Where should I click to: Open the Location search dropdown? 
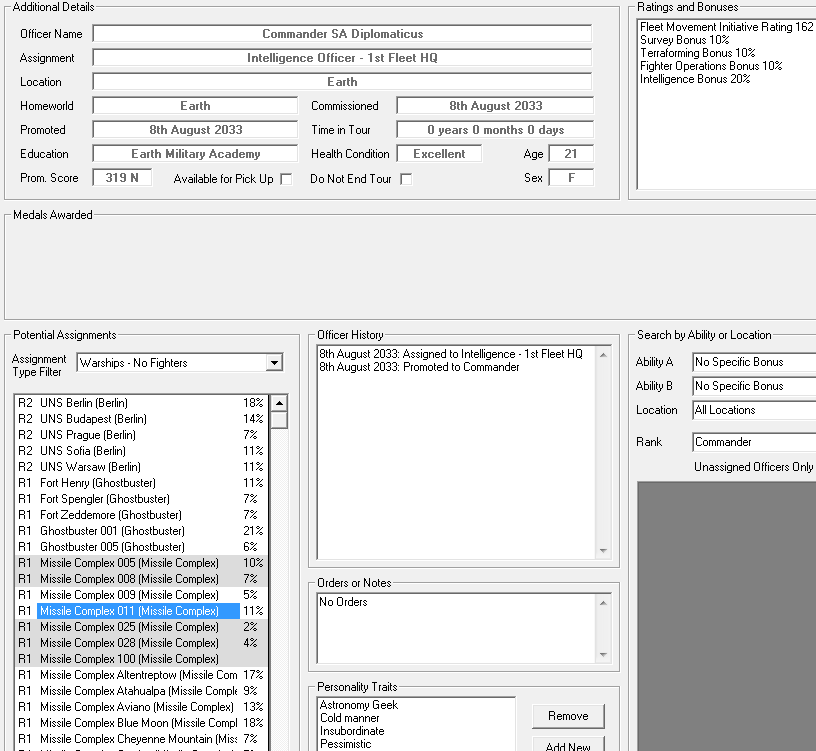[754, 410]
